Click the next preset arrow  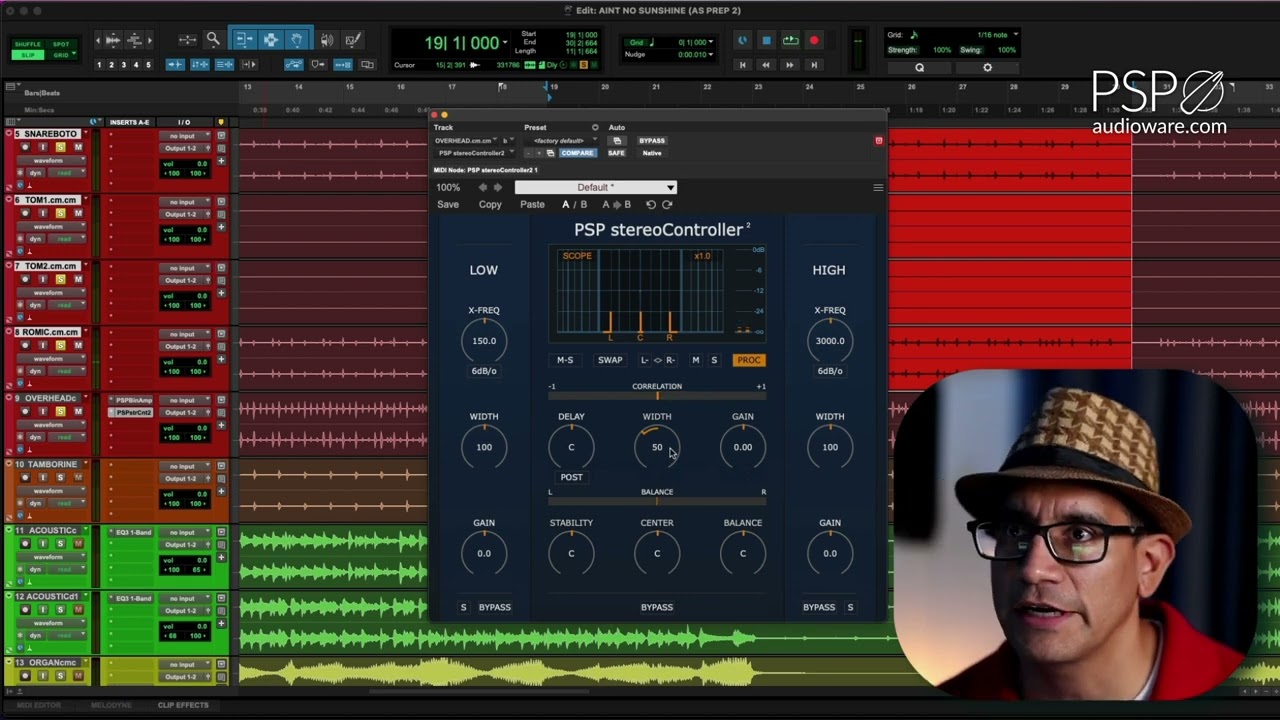(x=498, y=188)
